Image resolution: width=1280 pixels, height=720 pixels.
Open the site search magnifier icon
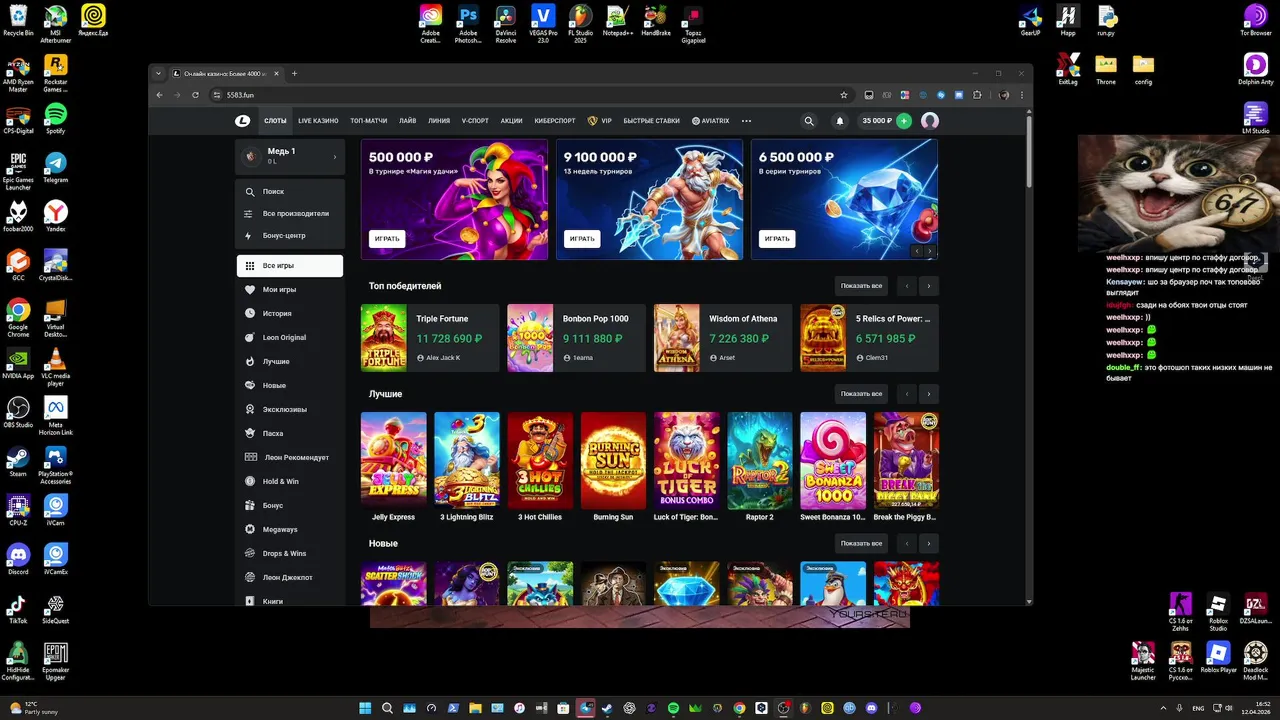pos(809,121)
